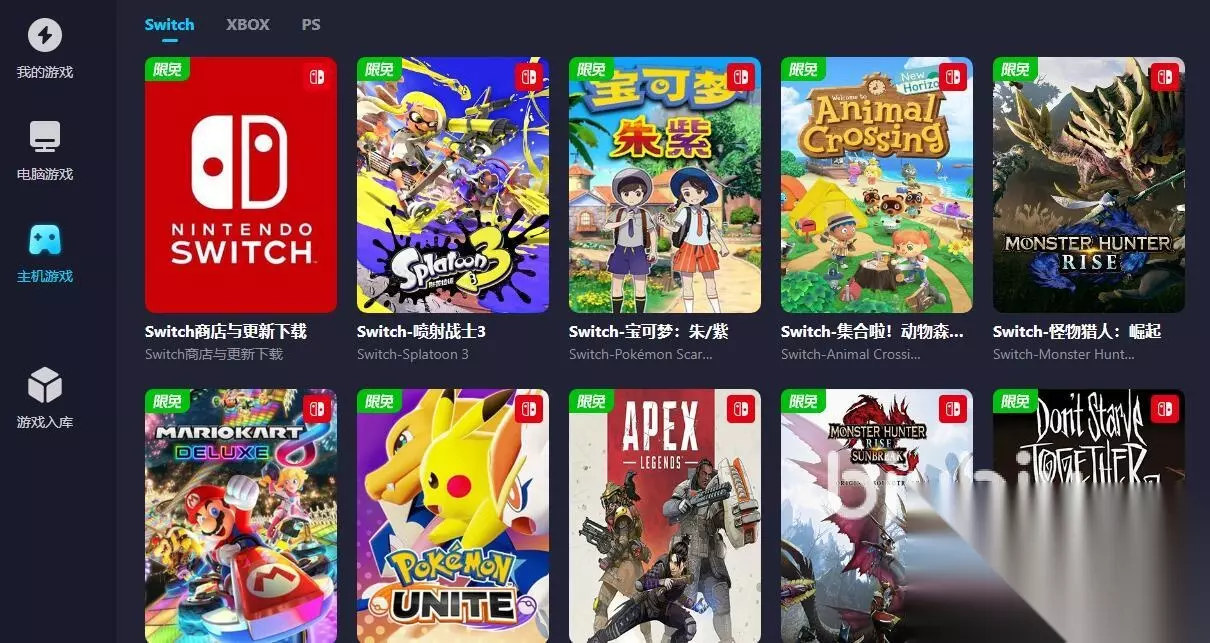Image resolution: width=1210 pixels, height=643 pixels.
Task: Click Switch badge icon on Splatoon 3 cover
Action: tap(528, 77)
